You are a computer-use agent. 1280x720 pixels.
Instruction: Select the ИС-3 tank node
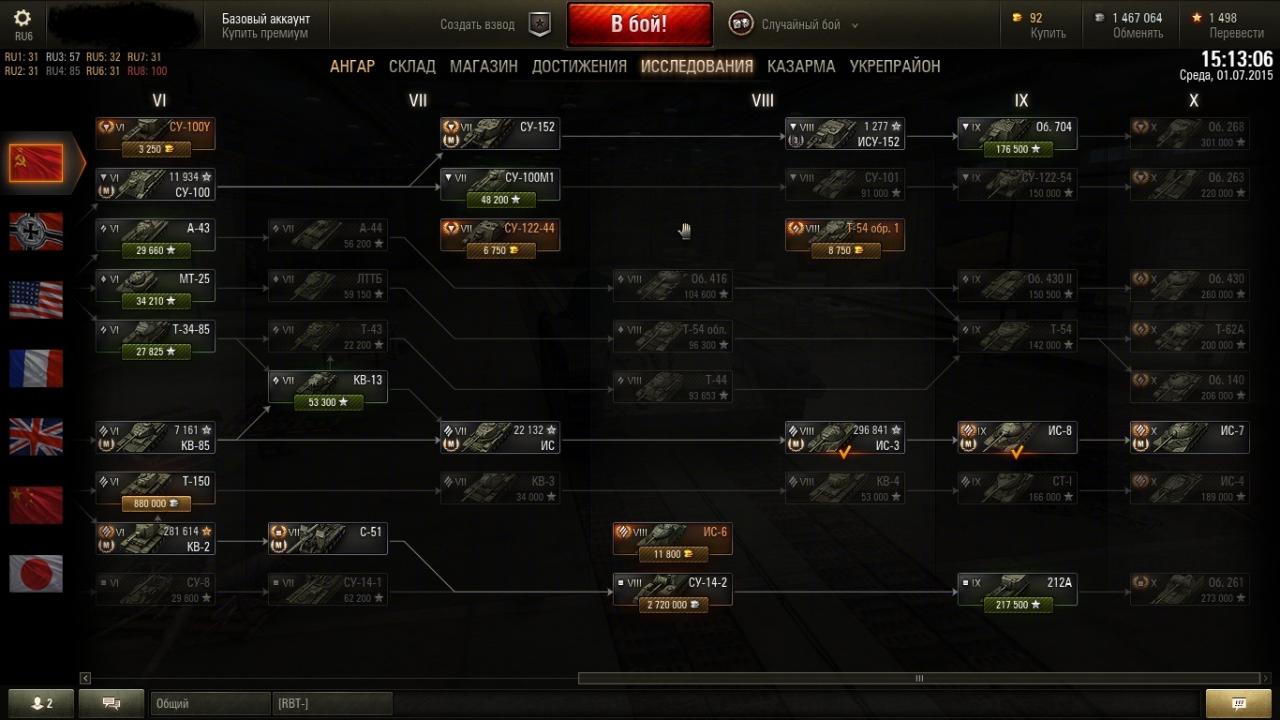tap(845, 438)
